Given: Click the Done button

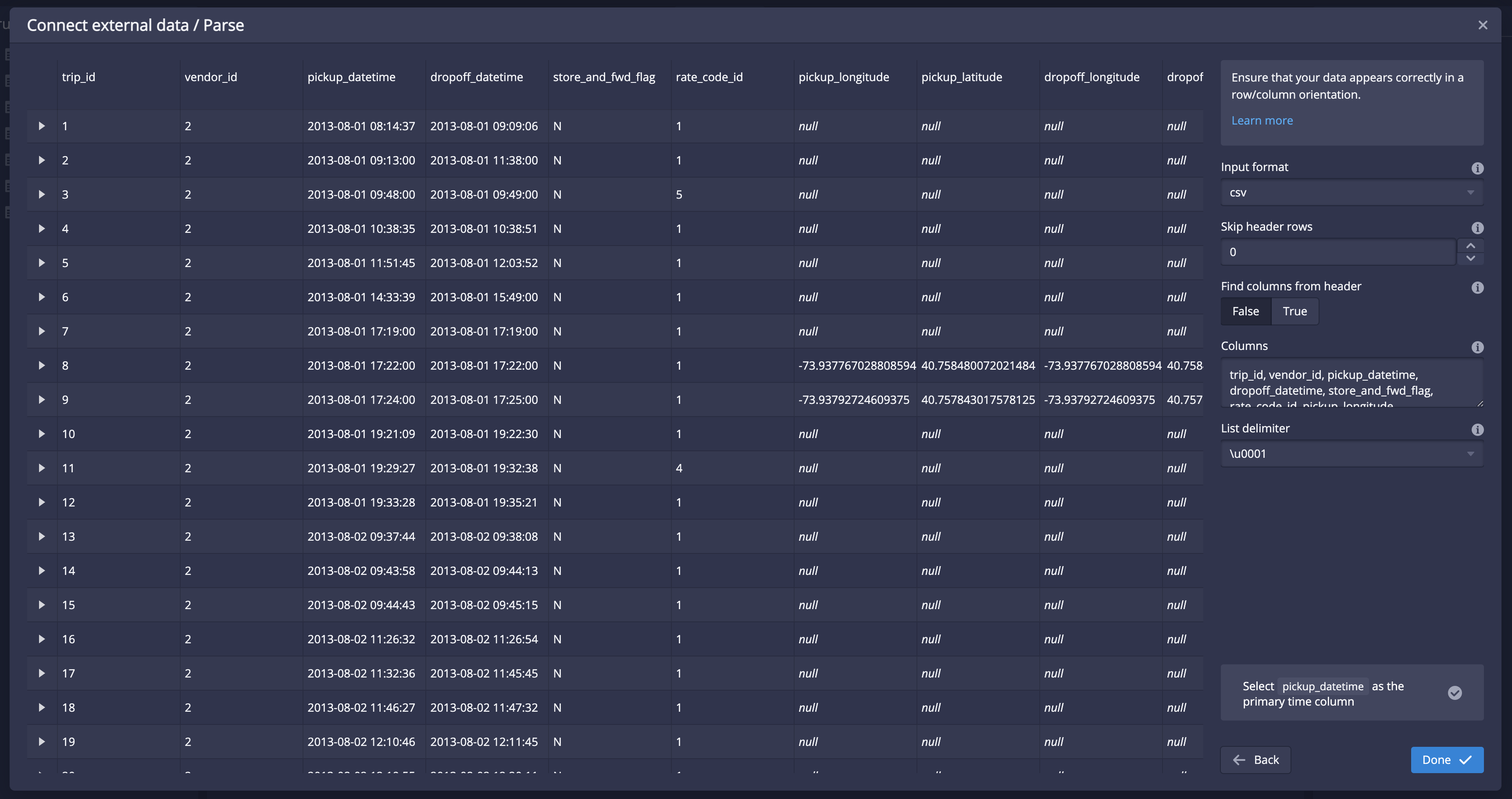Looking at the screenshot, I should click(x=1446, y=760).
